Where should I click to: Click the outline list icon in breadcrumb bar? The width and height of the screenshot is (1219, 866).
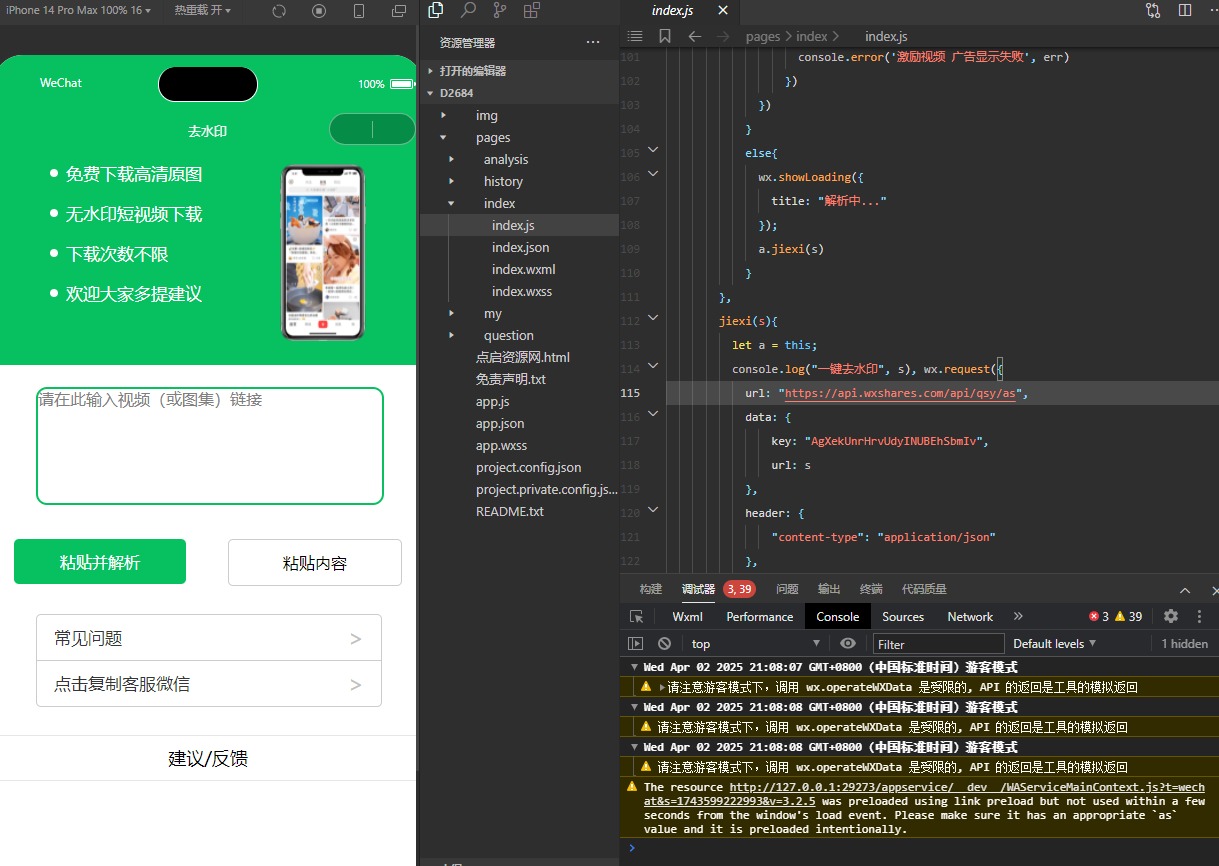(634, 36)
